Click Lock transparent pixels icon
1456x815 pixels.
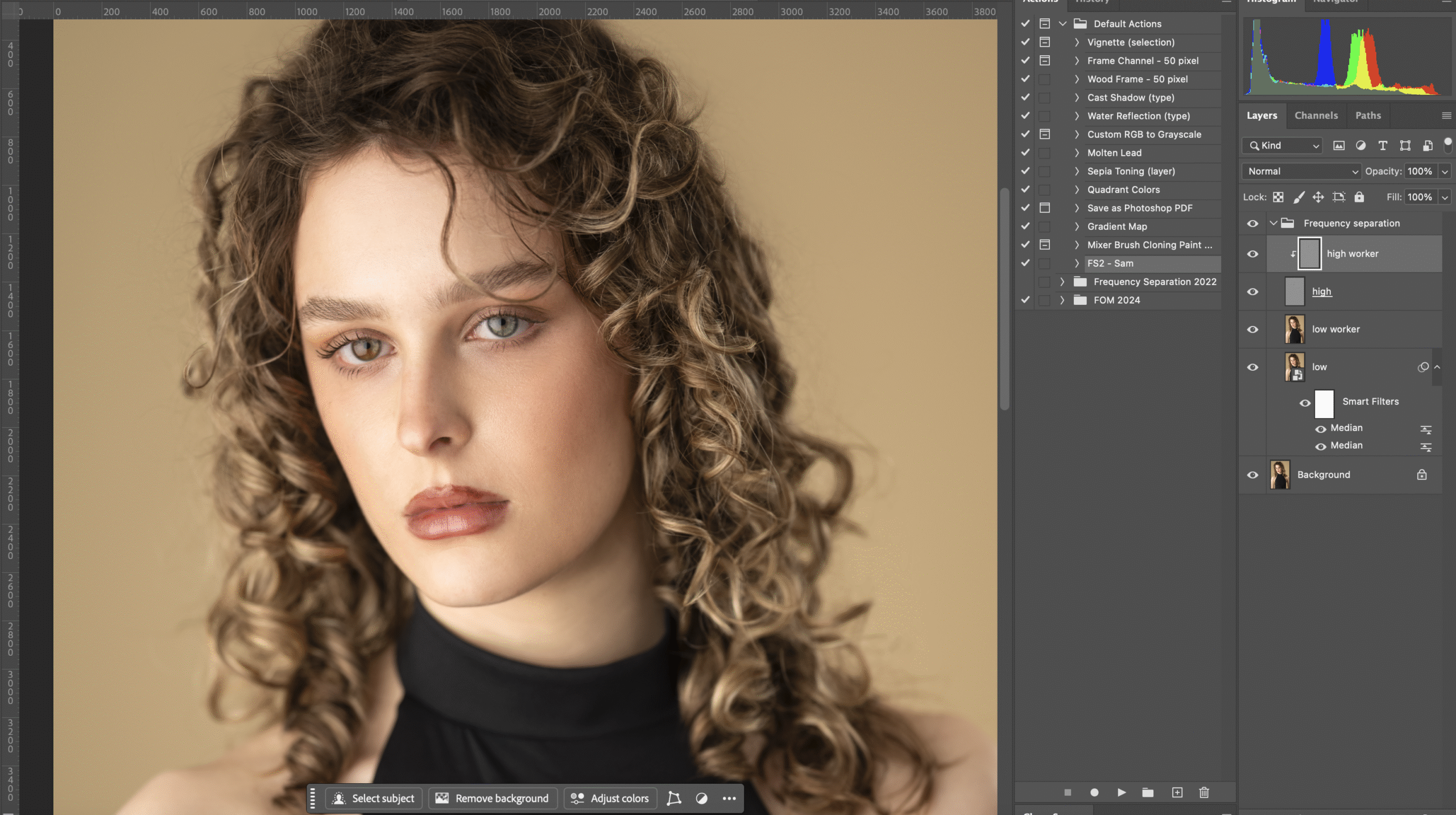tap(1278, 197)
